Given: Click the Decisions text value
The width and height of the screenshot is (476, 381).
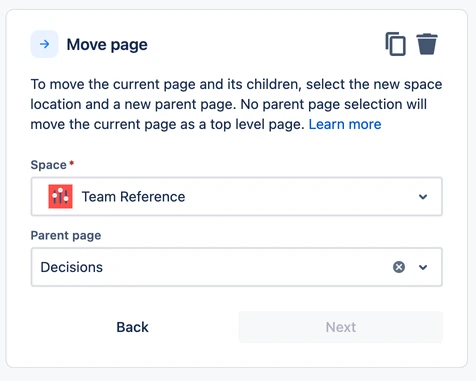Looking at the screenshot, I should click(71, 267).
